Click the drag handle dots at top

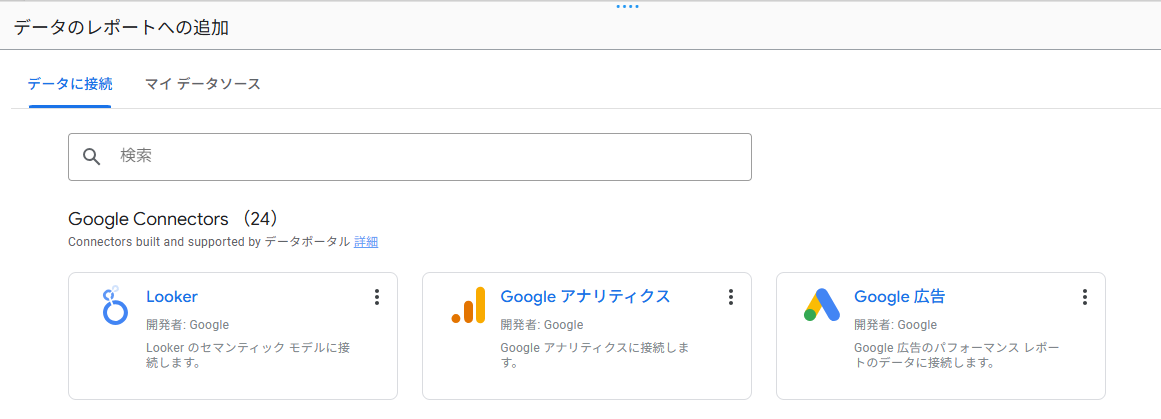coord(627,7)
